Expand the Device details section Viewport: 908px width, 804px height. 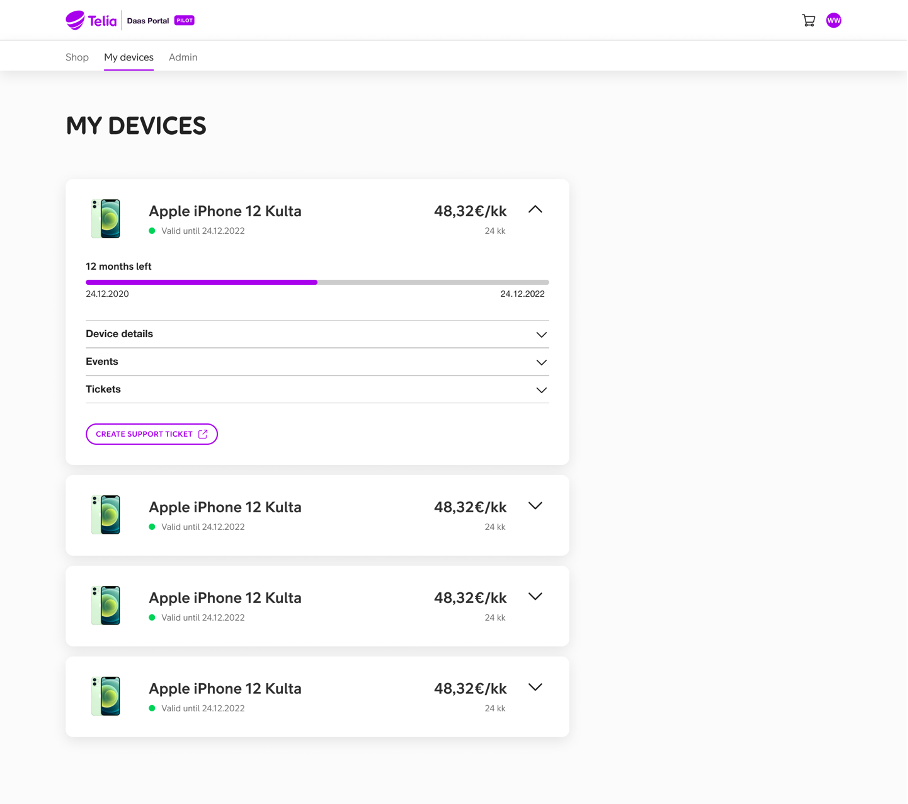click(x=317, y=334)
